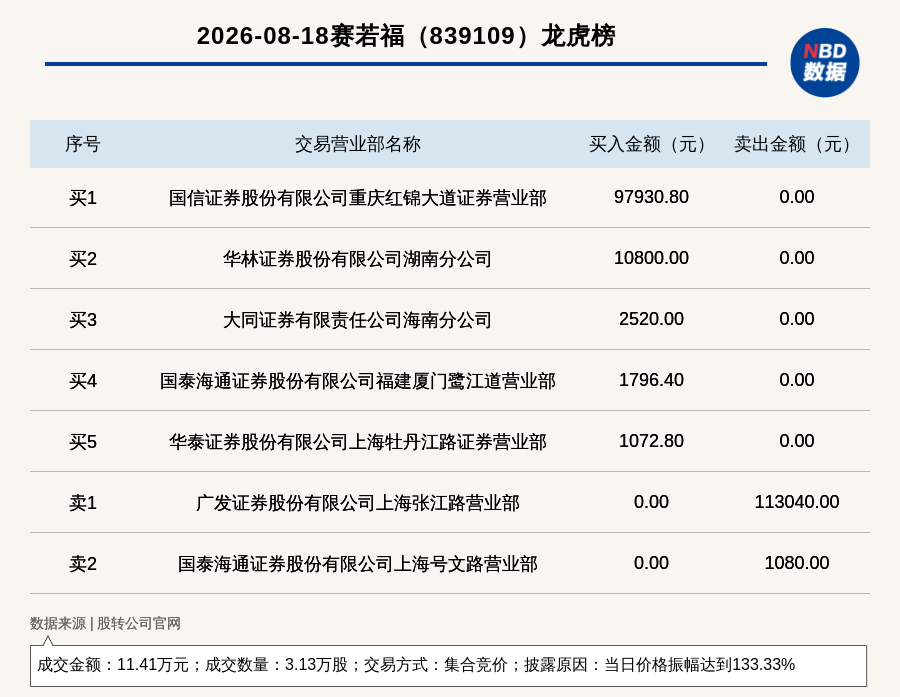Select 国信证券股份有限公司重庆红锦大道证券营业部

pyautogui.click(x=358, y=198)
